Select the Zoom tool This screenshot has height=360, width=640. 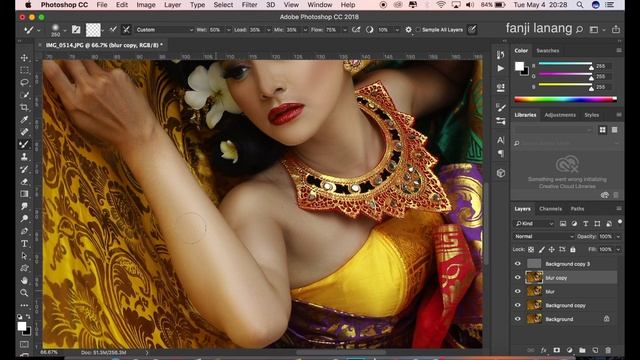click(x=24, y=293)
